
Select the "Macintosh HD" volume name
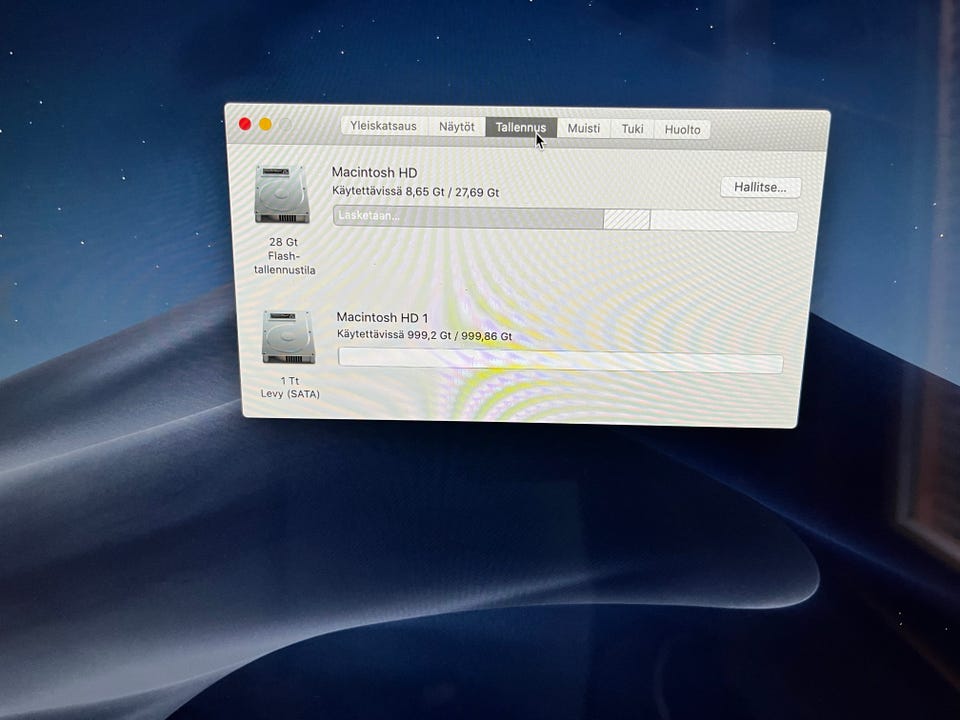pos(374,173)
